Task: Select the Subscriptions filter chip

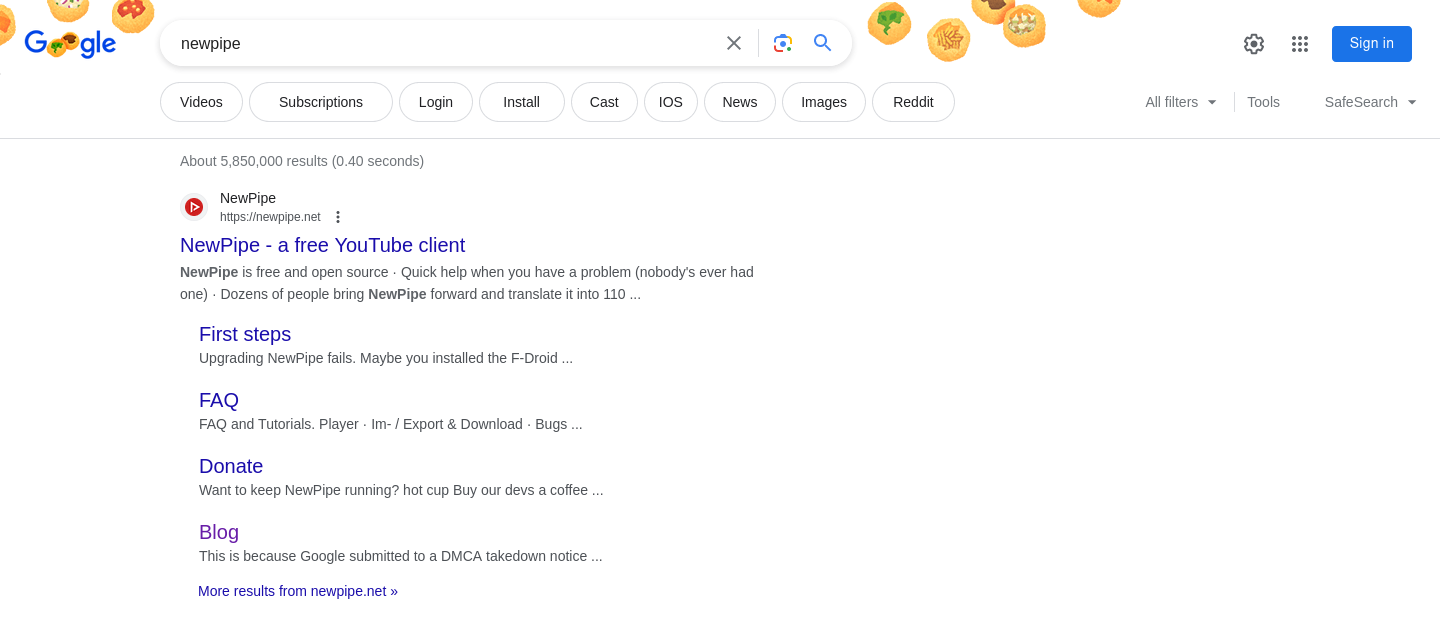Action: pyautogui.click(x=321, y=102)
